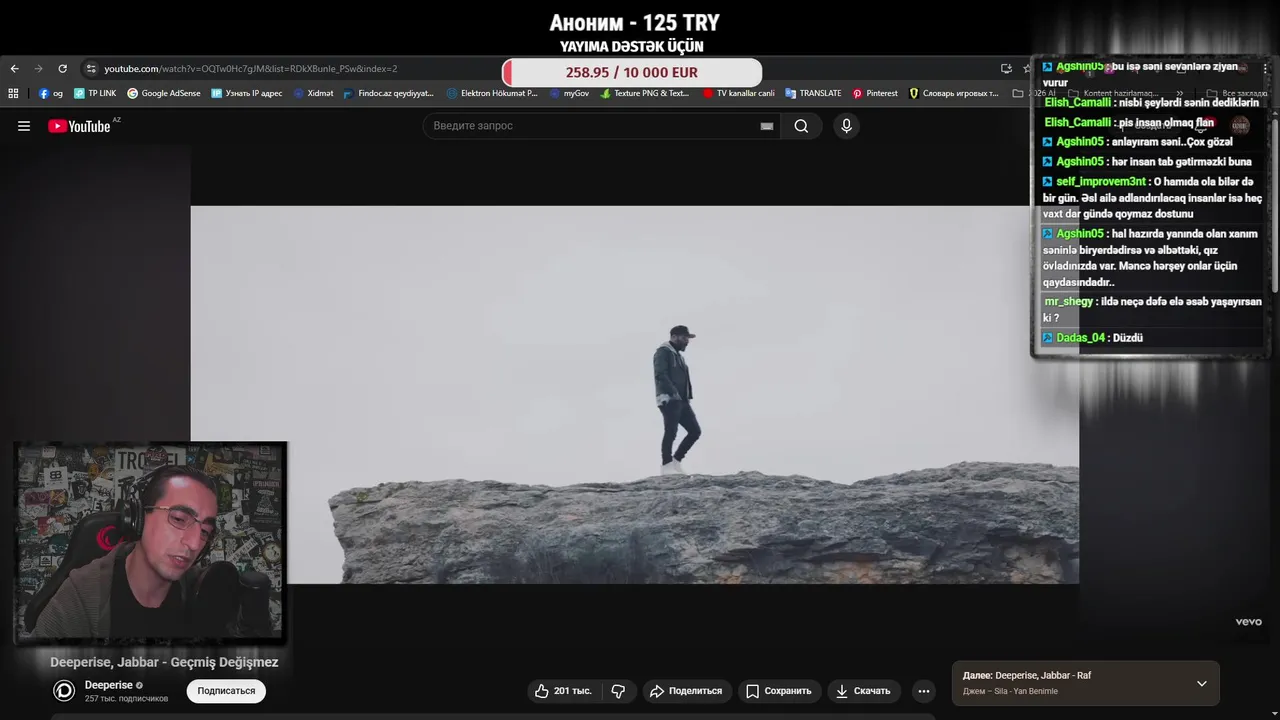The image size is (1280, 720).
Task: Open the Elektron Hökumət bookmark
Action: pyautogui.click(x=492, y=93)
